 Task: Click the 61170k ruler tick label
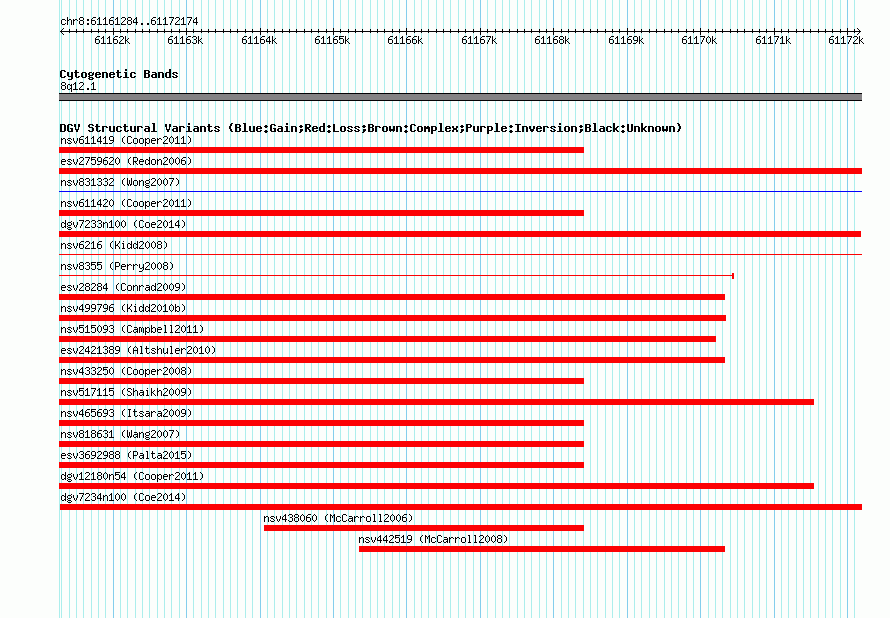click(x=699, y=40)
